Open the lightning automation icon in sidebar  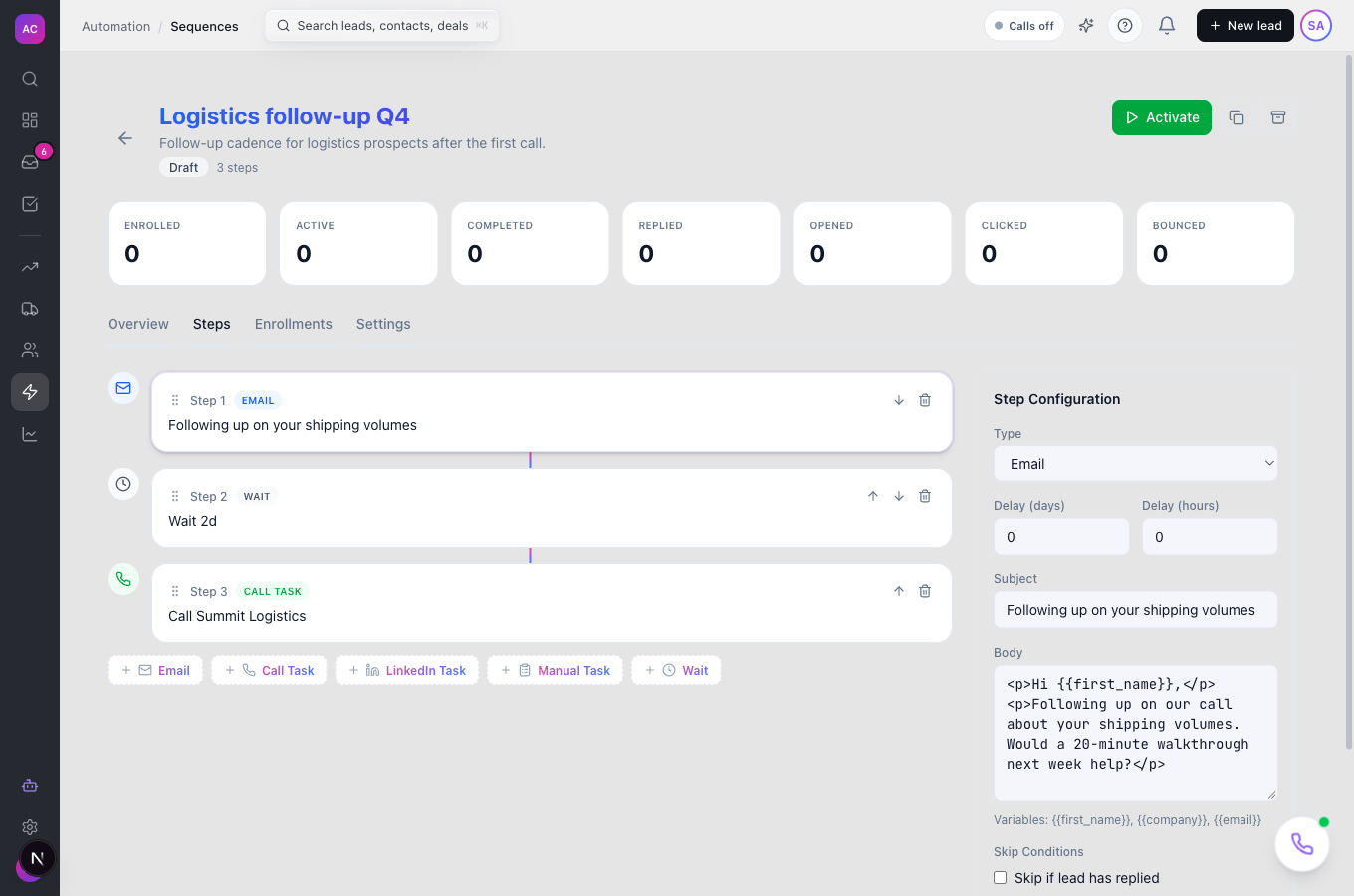point(30,392)
